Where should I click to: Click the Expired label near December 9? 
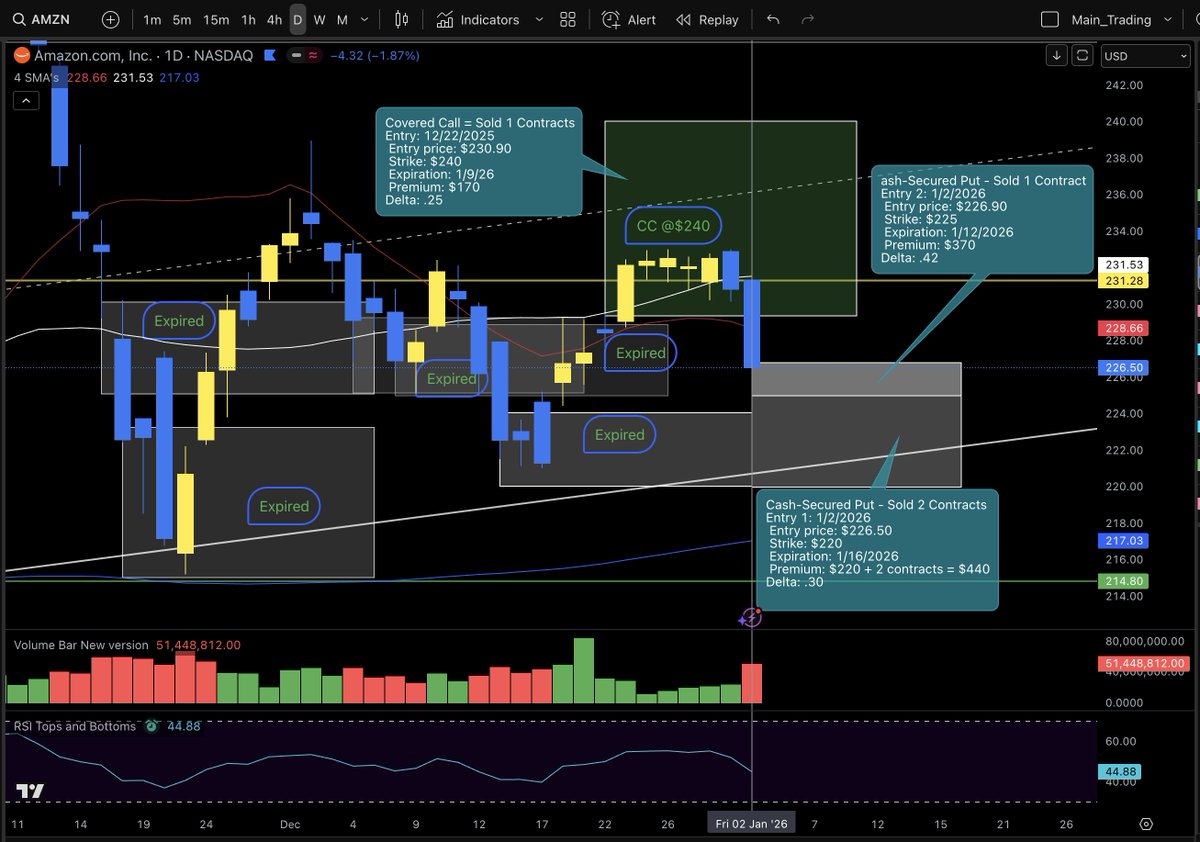(x=451, y=379)
